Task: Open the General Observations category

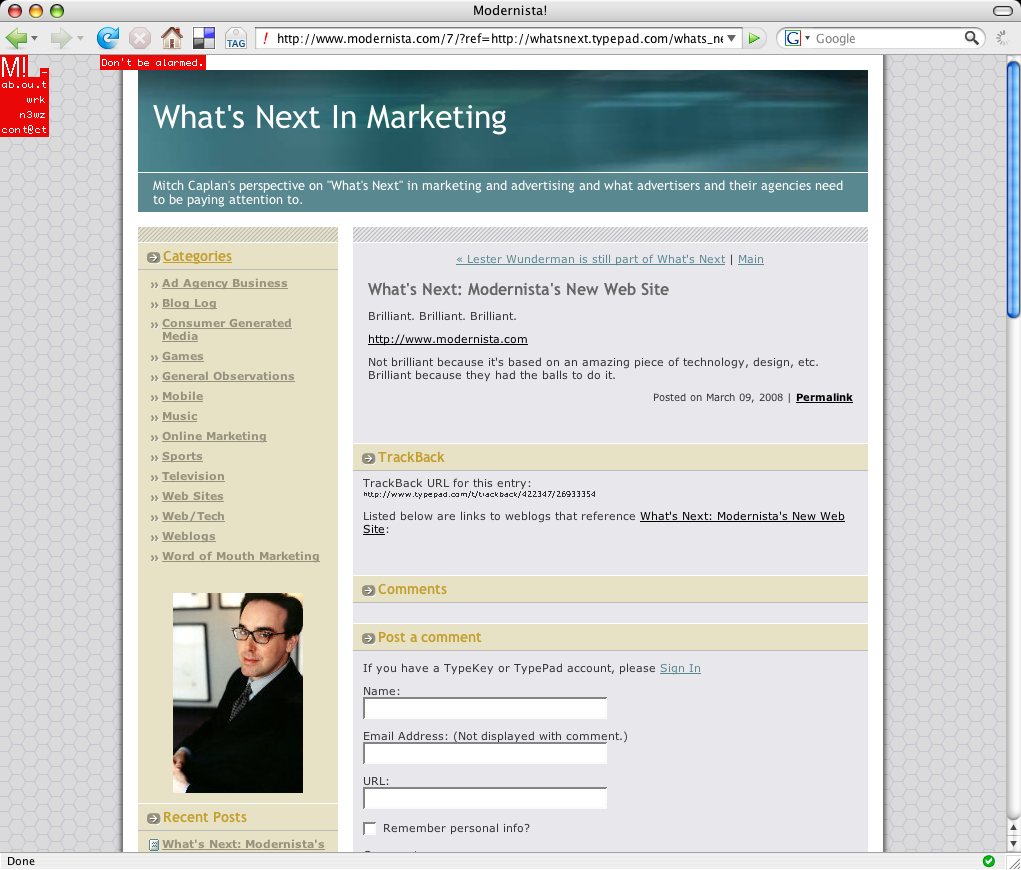Action: [228, 376]
